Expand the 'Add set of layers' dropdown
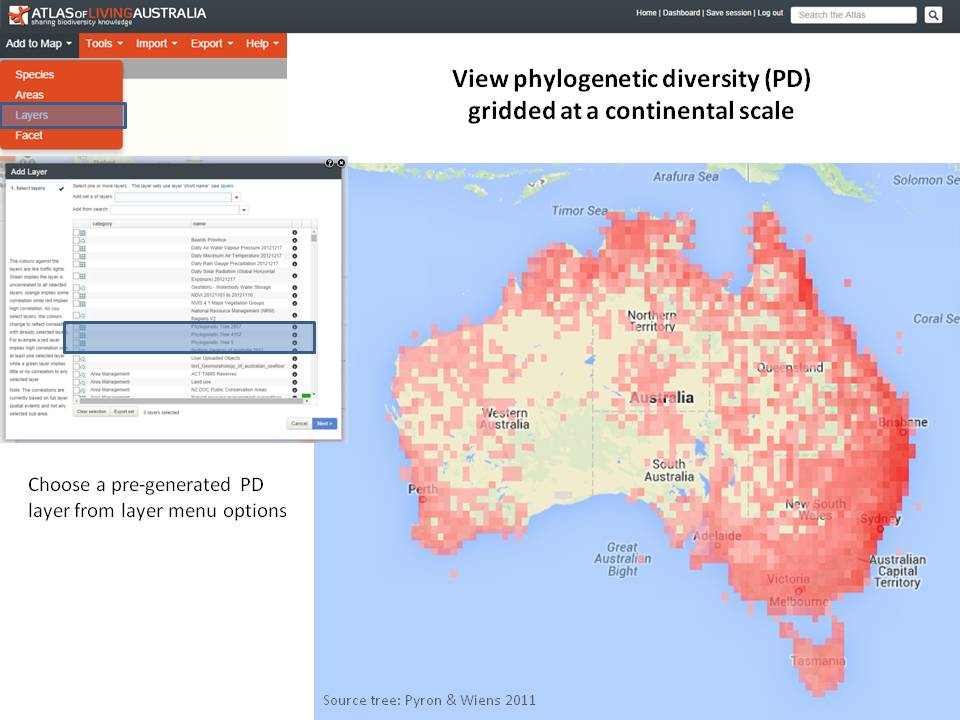Screen dimensions: 960x720 [x=237, y=198]
